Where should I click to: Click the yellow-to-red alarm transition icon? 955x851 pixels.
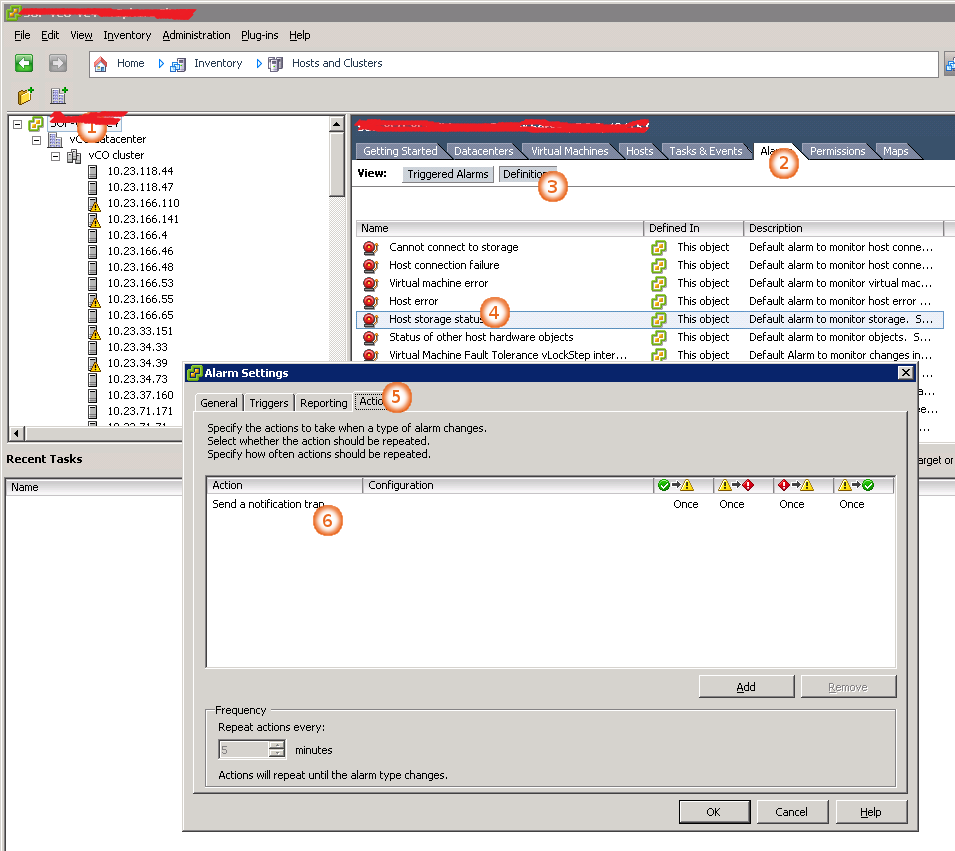(736, 485)
